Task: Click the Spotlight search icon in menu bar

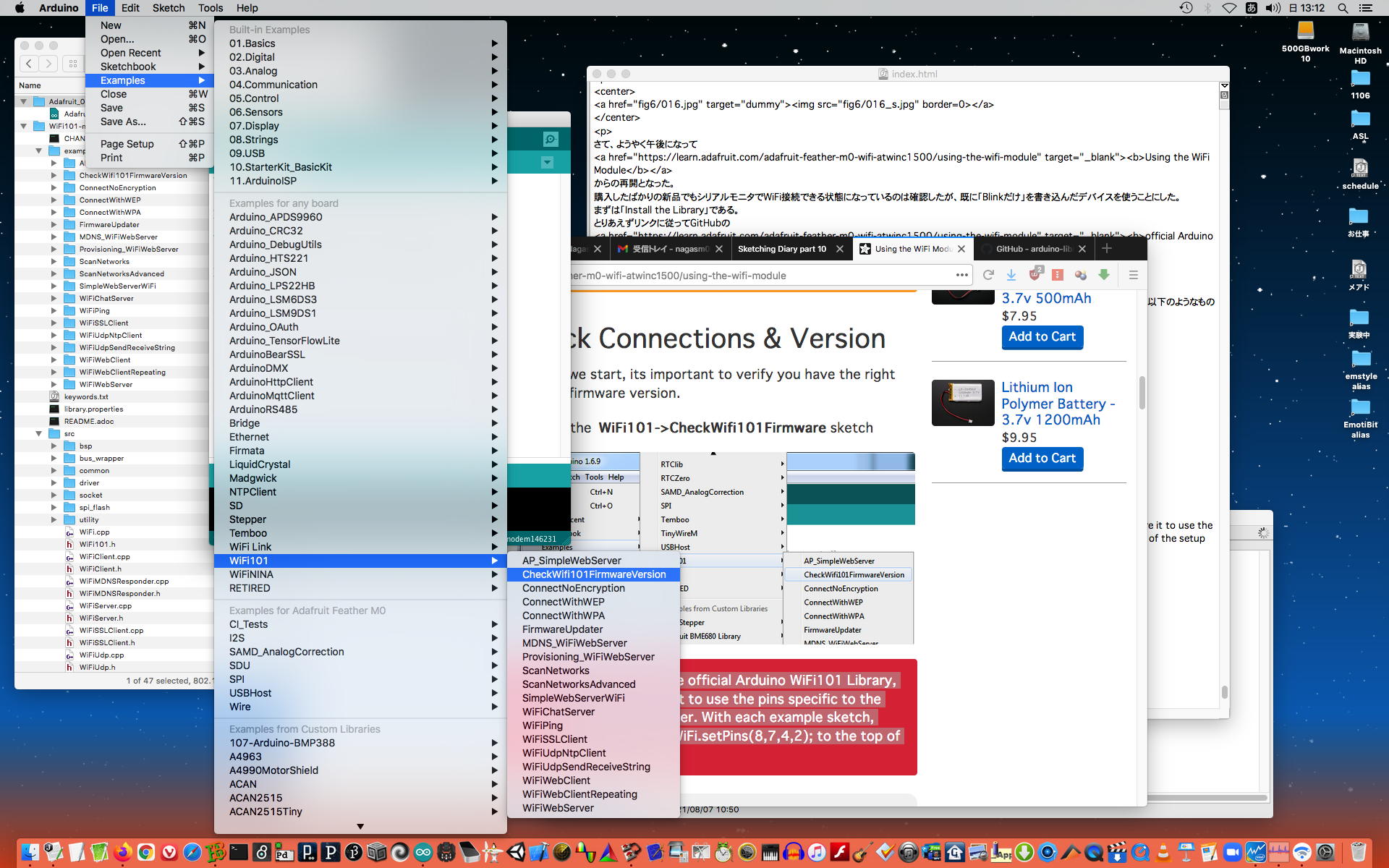Action: 1342,8
